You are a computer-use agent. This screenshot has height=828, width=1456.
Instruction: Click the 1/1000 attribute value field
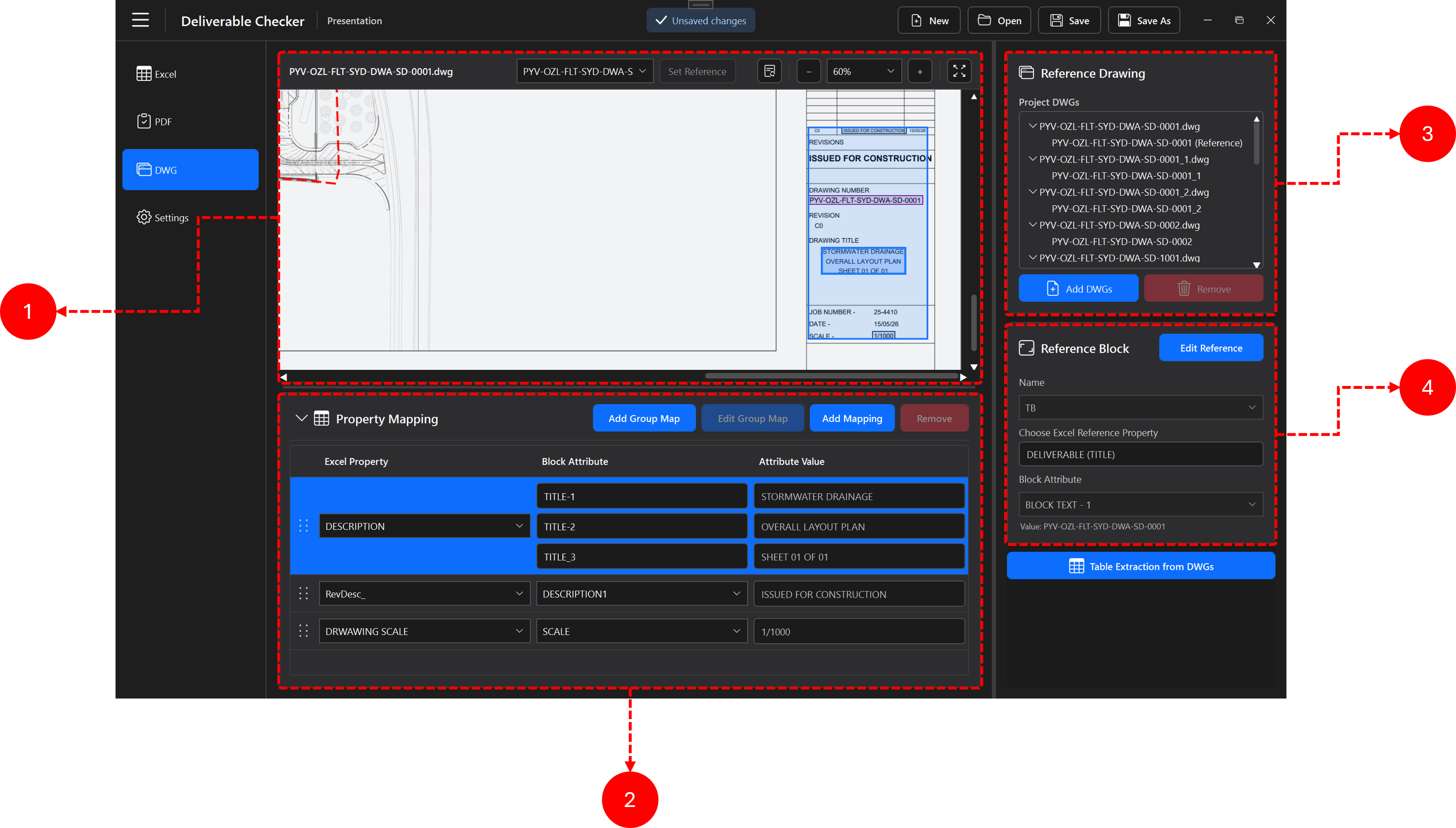click(859, 630)
